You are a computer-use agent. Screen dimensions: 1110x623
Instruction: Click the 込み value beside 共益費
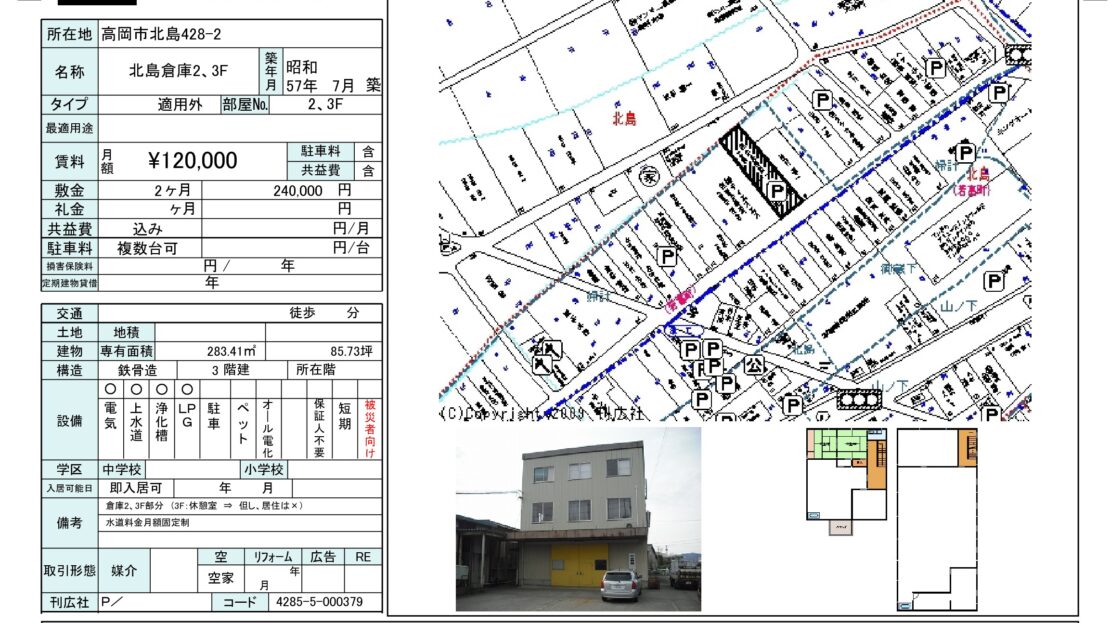click(x=148, y=229)
